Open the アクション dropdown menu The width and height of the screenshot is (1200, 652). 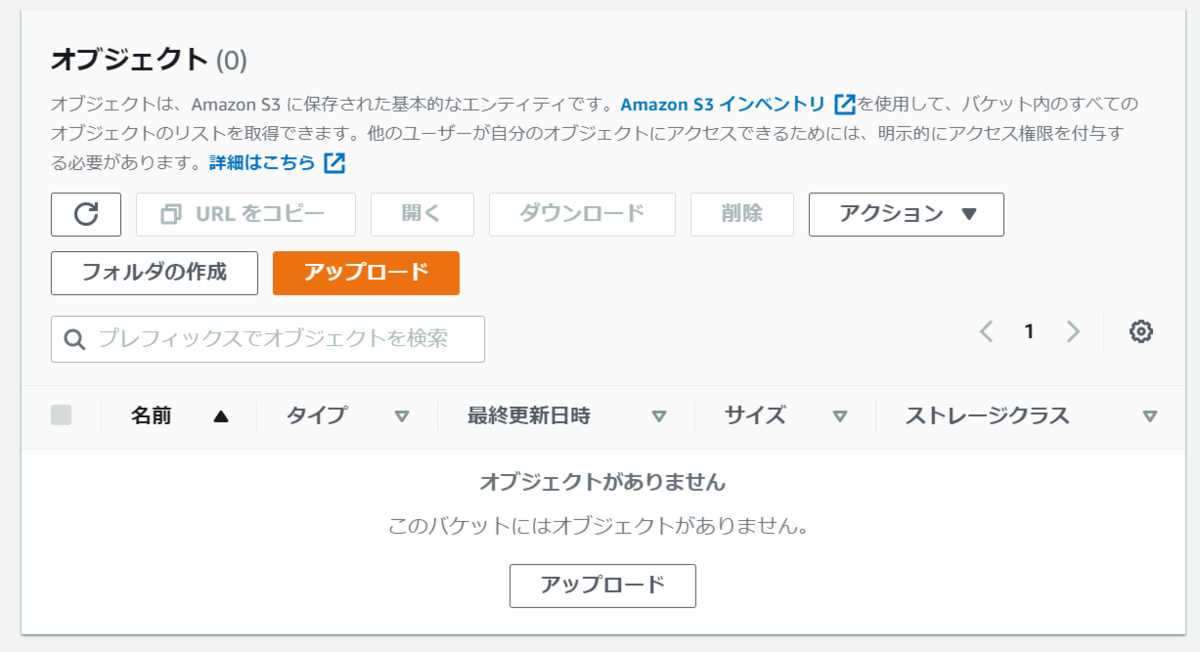(x=906, y=214)
